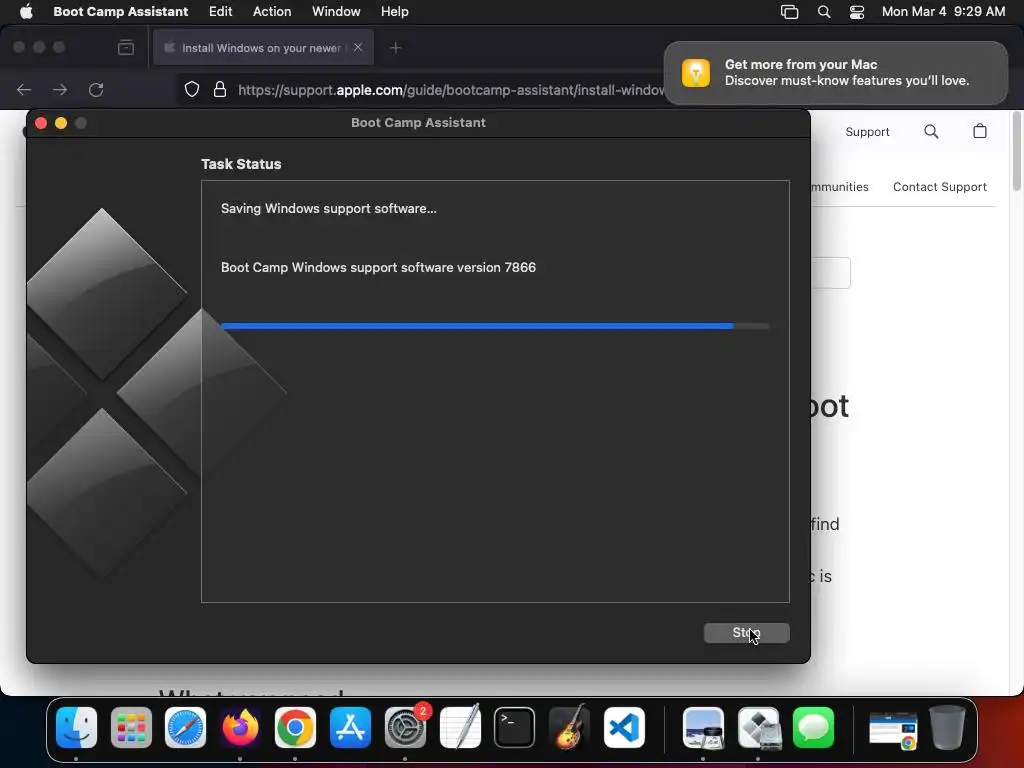Open Finder from the Dock
This screenshot has width=1024, height=768.
pyautogui.click(x=76, y=728)
